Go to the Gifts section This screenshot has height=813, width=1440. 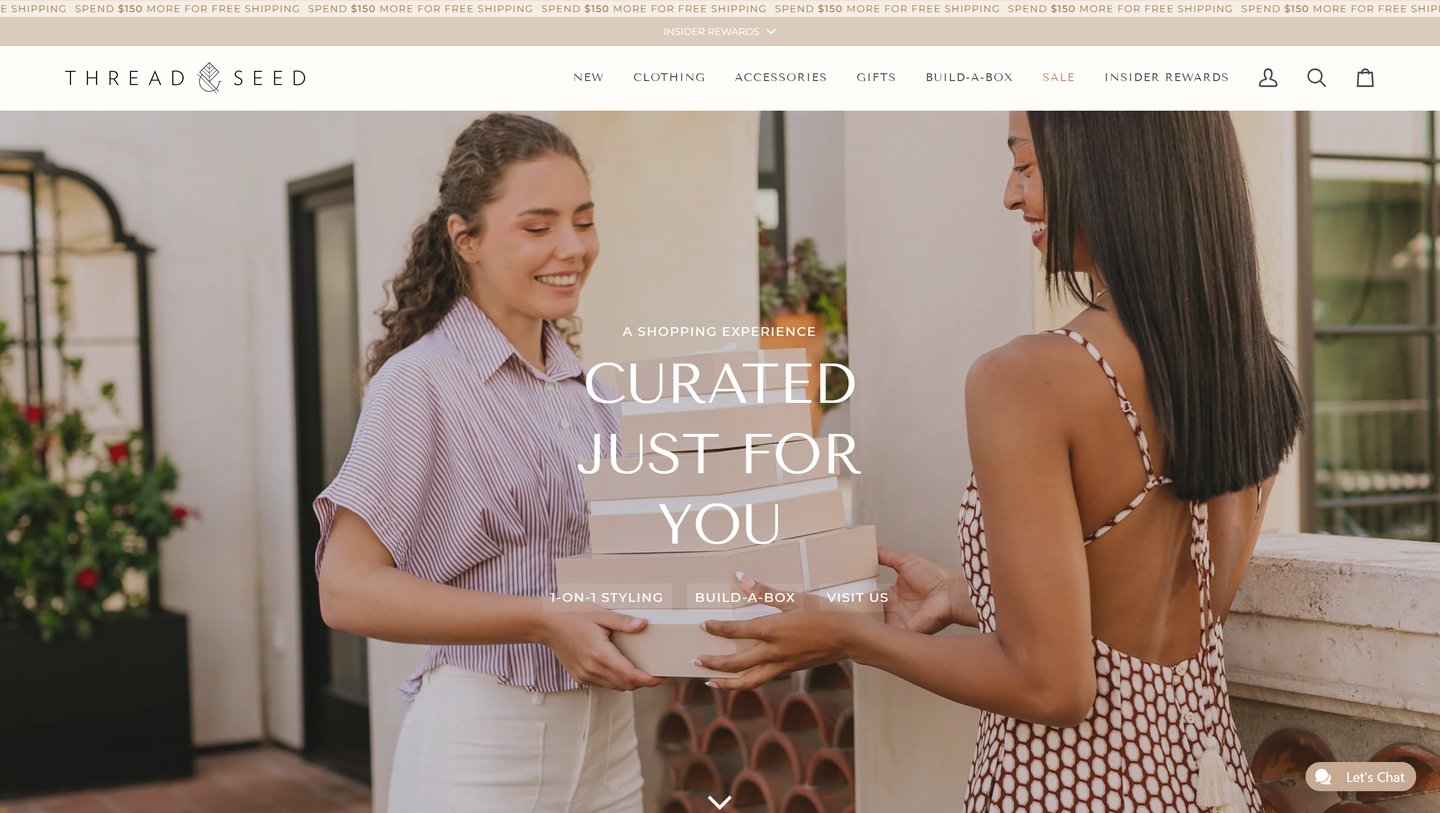click(876, 77)
